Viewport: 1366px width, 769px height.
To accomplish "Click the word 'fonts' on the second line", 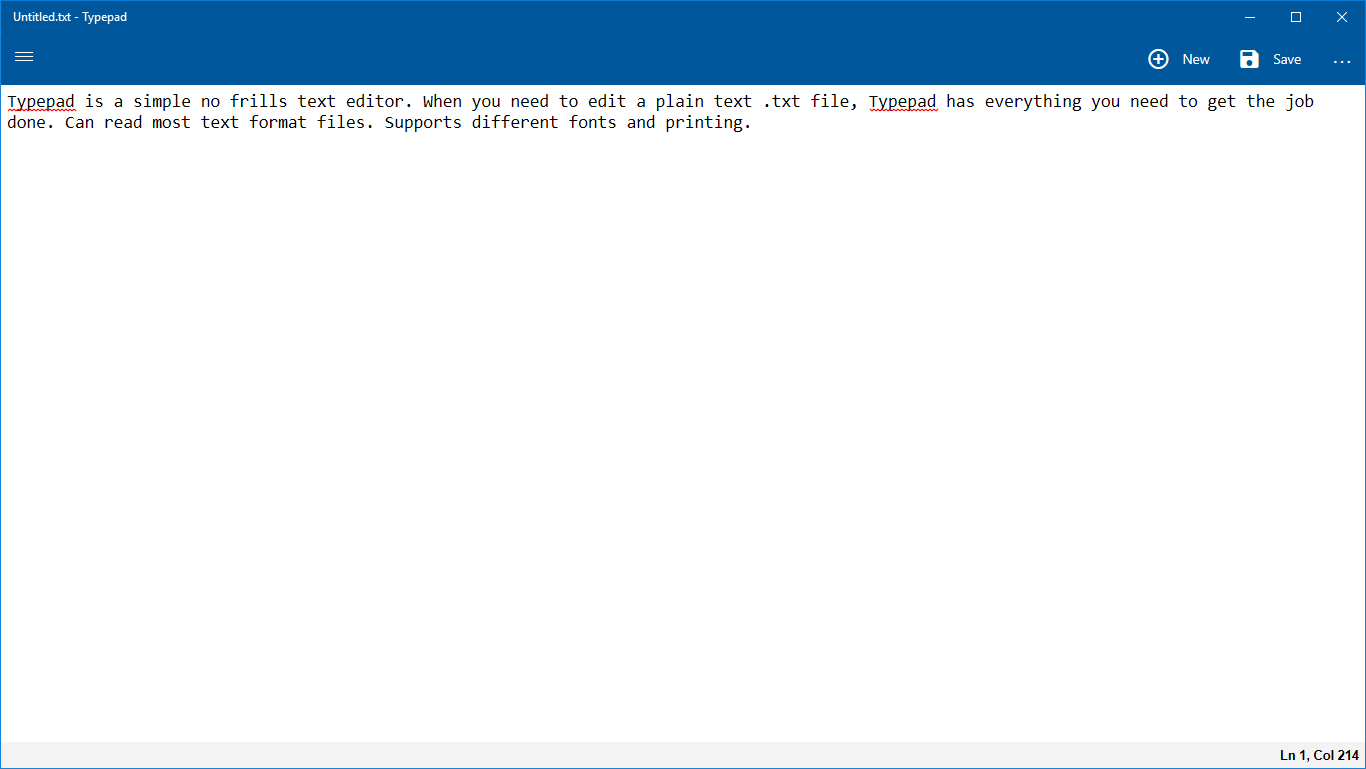I will pyautogui.click(x=593, y=123).
